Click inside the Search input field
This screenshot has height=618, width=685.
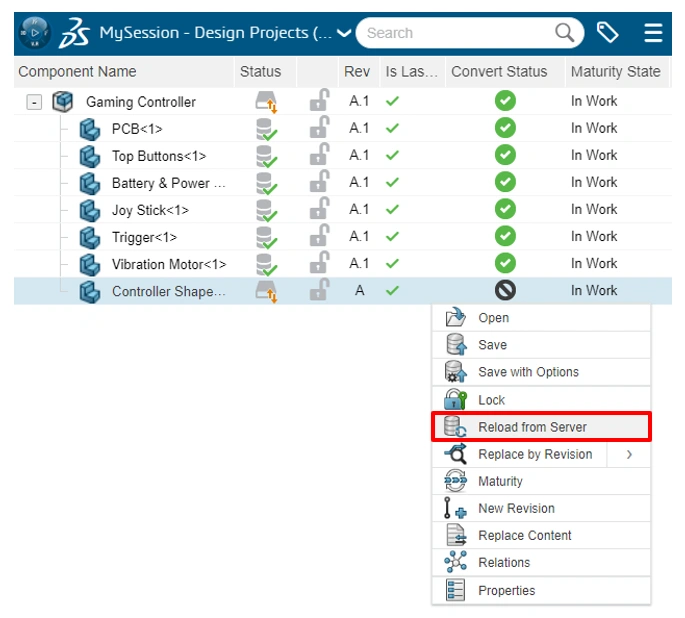(457, 33)
